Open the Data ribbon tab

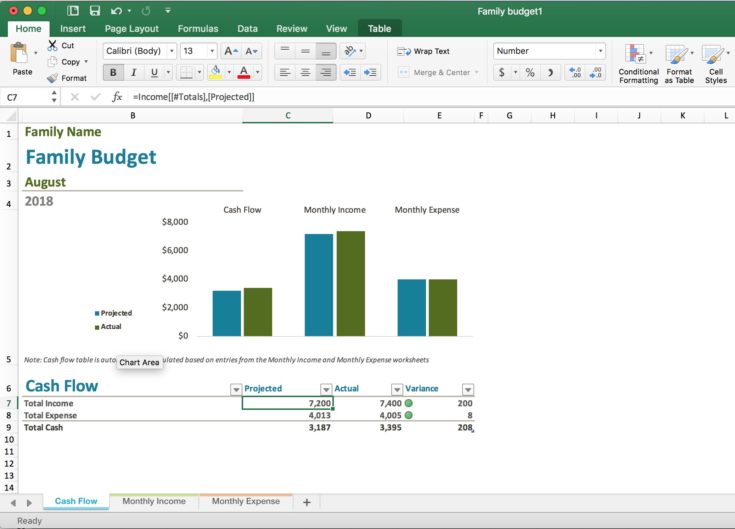pos(247,29)
